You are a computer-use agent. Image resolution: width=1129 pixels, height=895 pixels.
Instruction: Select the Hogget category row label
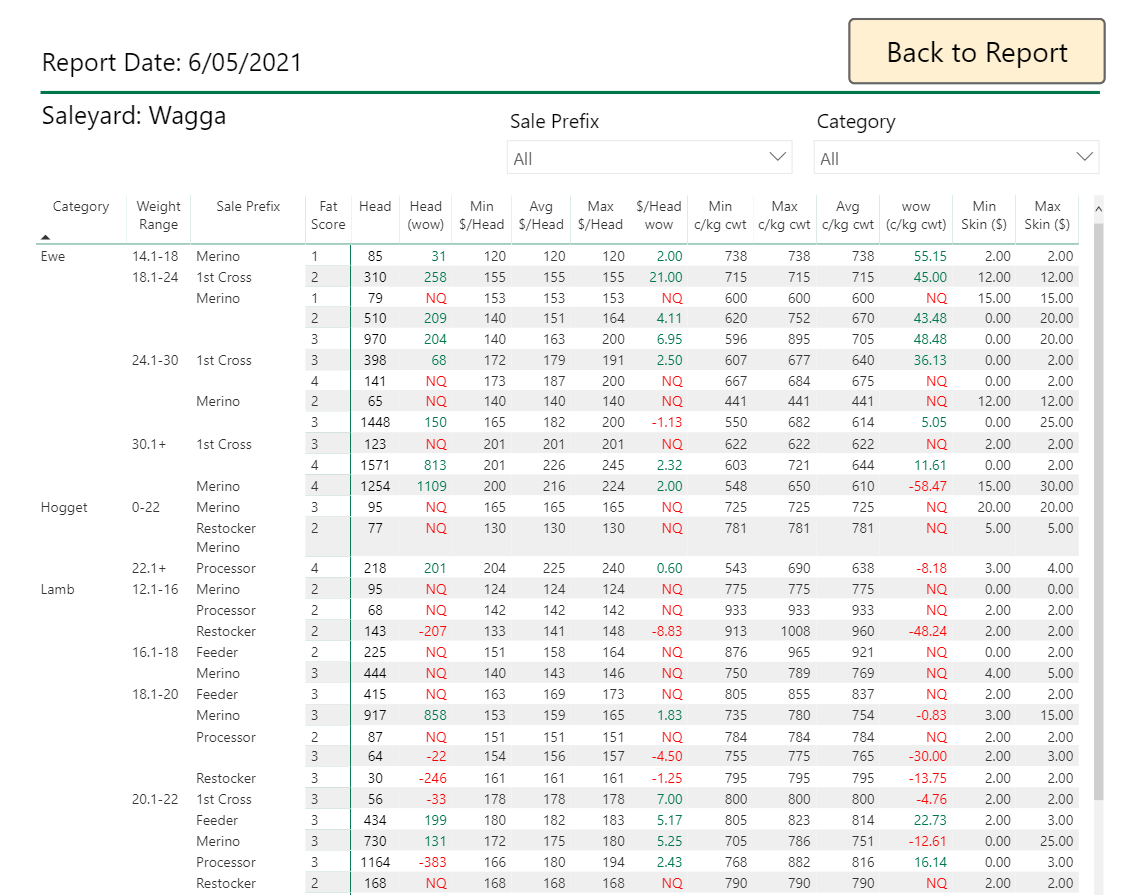pos(64,507)
